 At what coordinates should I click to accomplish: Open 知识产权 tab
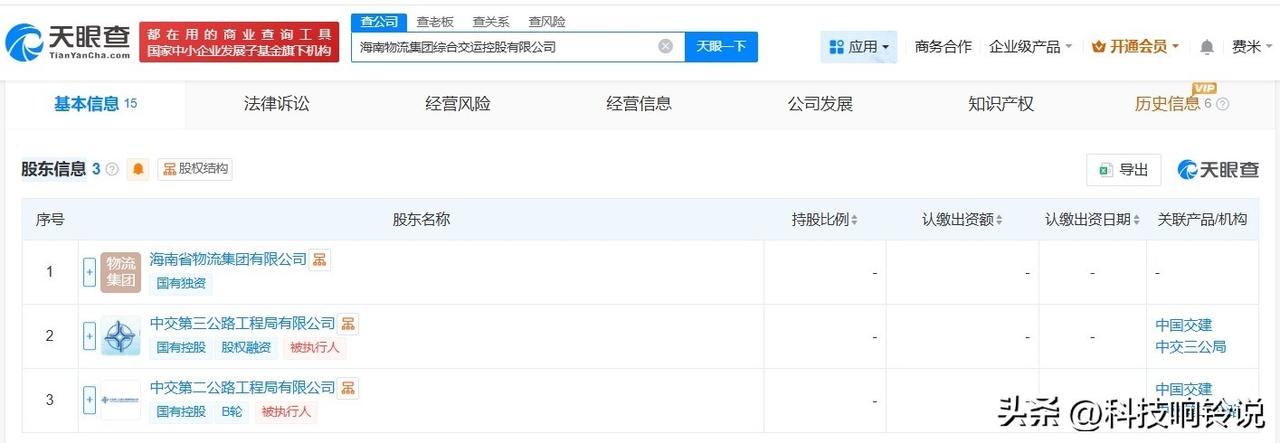[x=1001, y=104]
